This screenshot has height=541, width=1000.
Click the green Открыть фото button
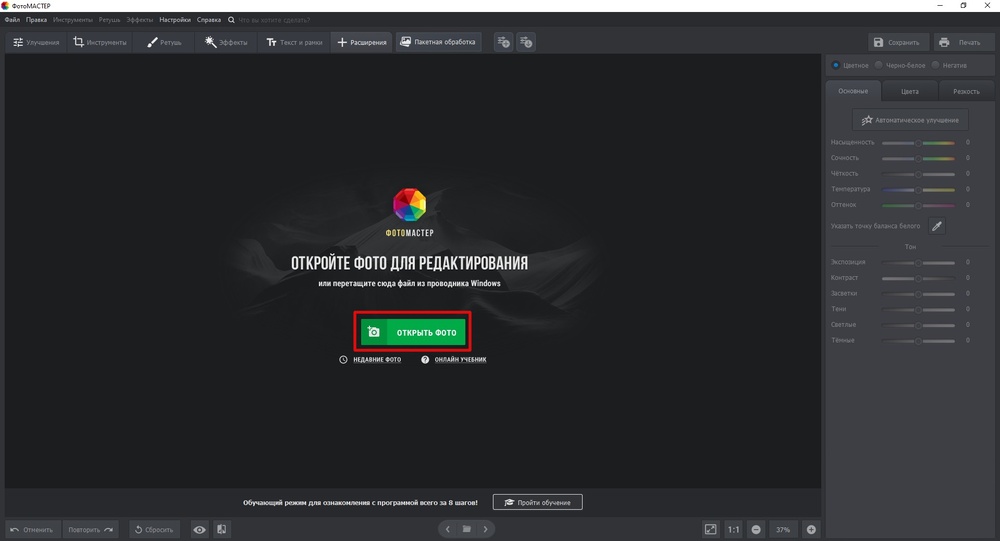tap(414, 332)
